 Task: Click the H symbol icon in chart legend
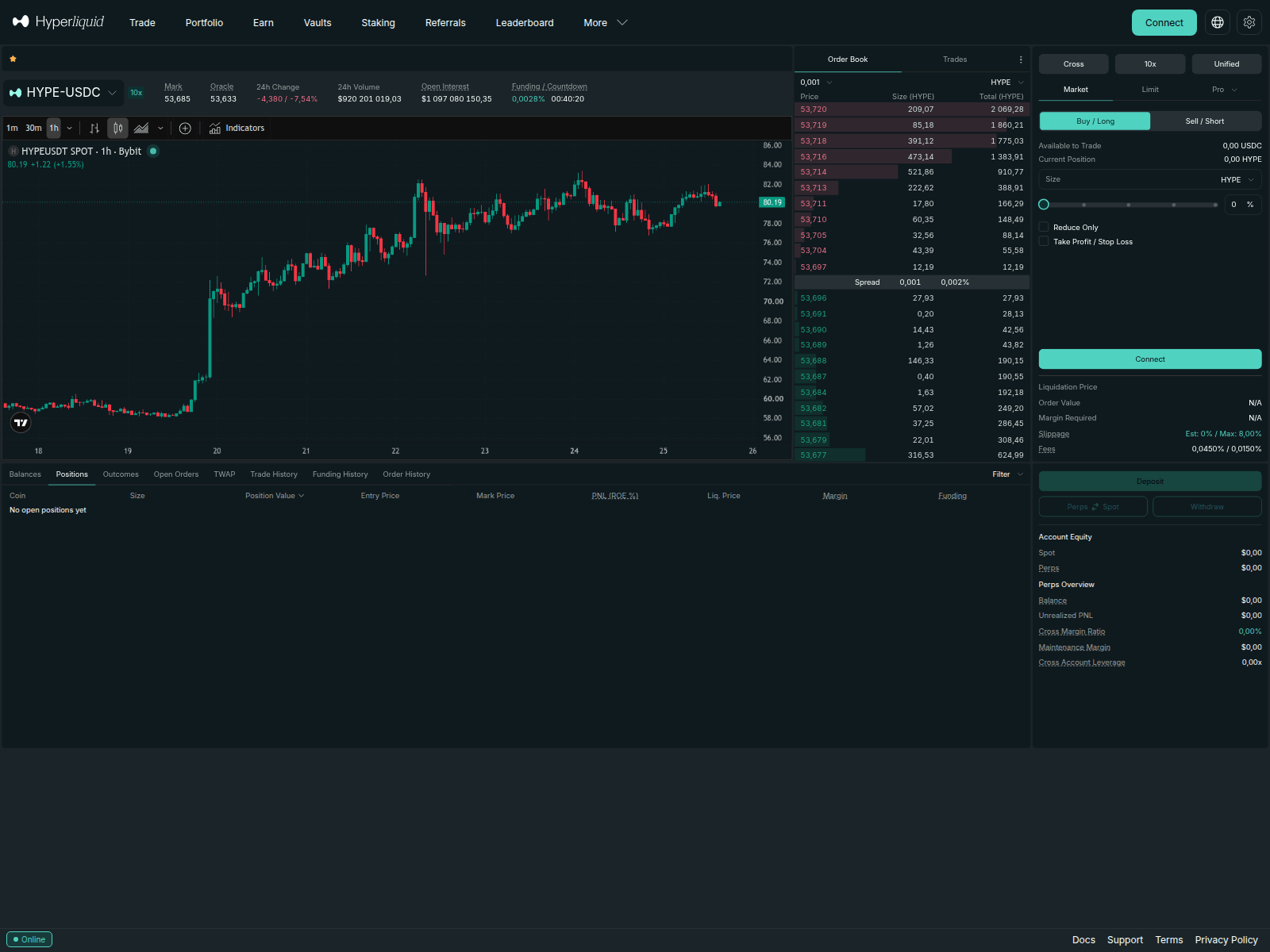pyautogui.click(x=13, y=151)
